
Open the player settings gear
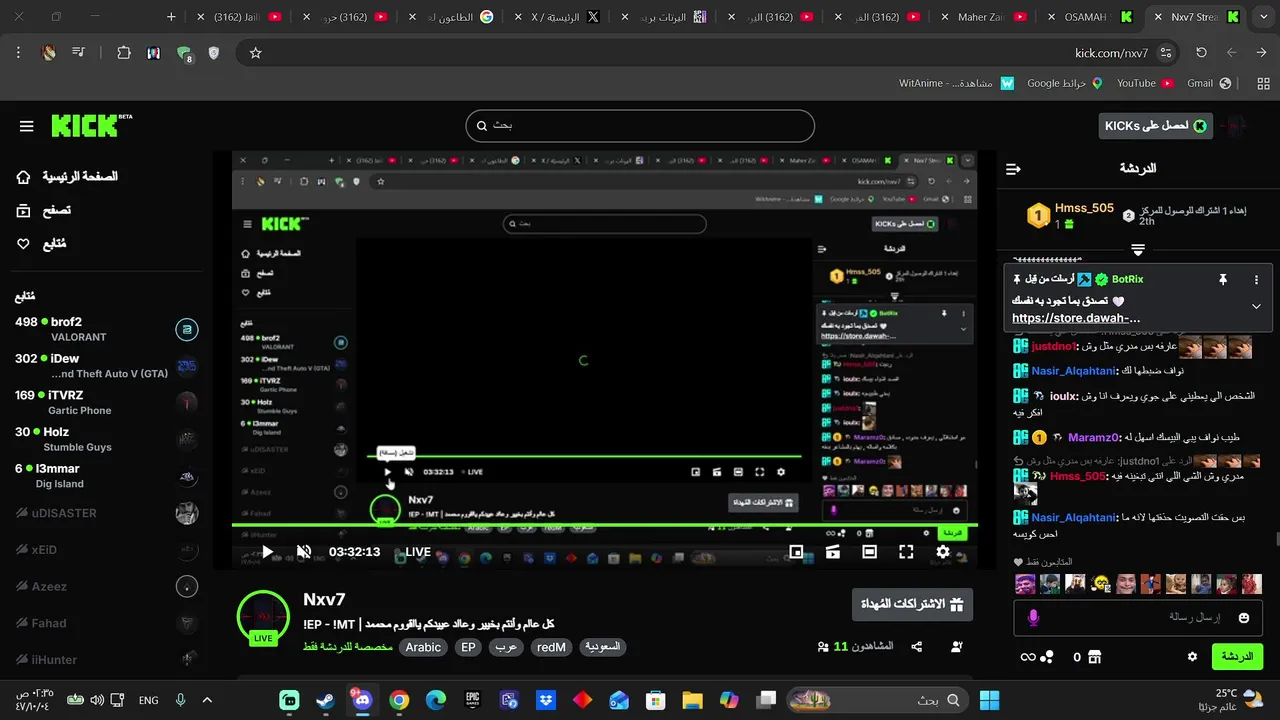943,552
